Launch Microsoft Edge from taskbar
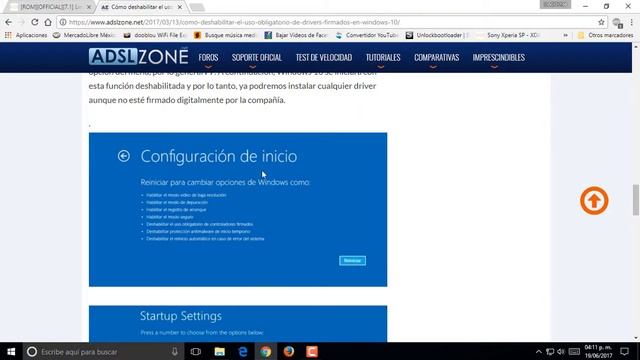The width and height of the screenshot is (640, 360). (243, 351)
